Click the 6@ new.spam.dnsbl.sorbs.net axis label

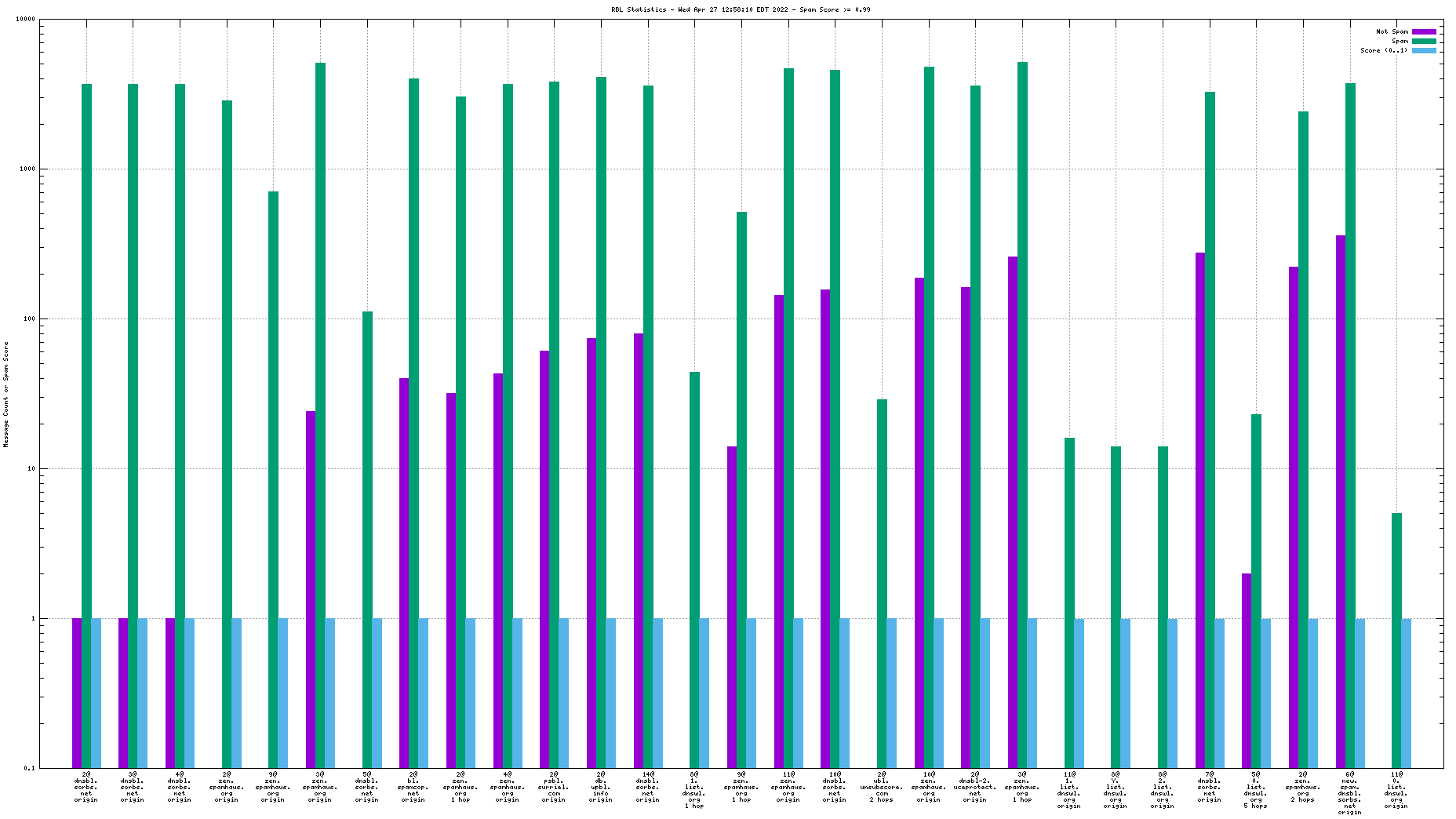tap(1349, 792)
